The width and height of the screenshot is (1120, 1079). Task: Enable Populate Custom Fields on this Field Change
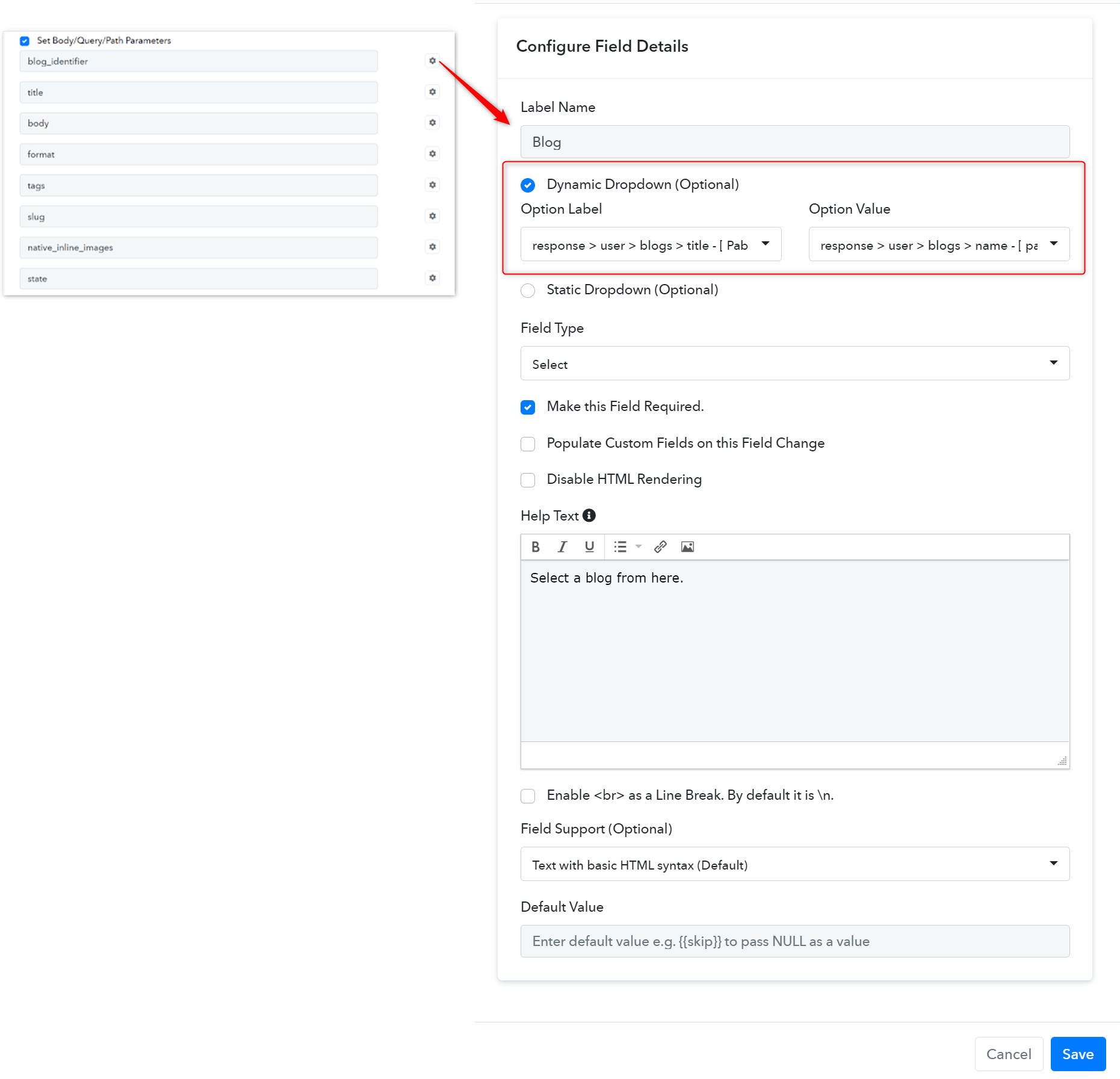click(x=528, y=444)
